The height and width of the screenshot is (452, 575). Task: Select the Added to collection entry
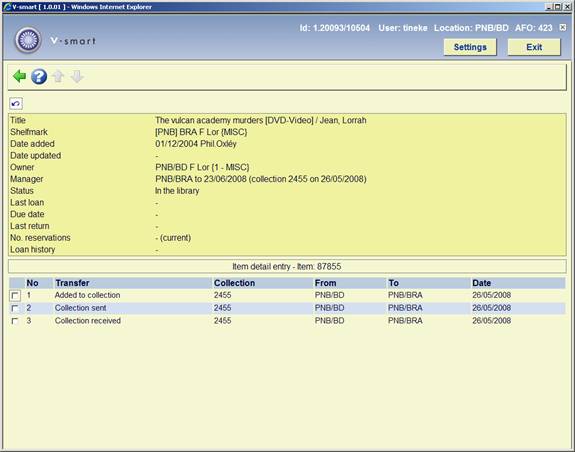(x=87, y=295)
